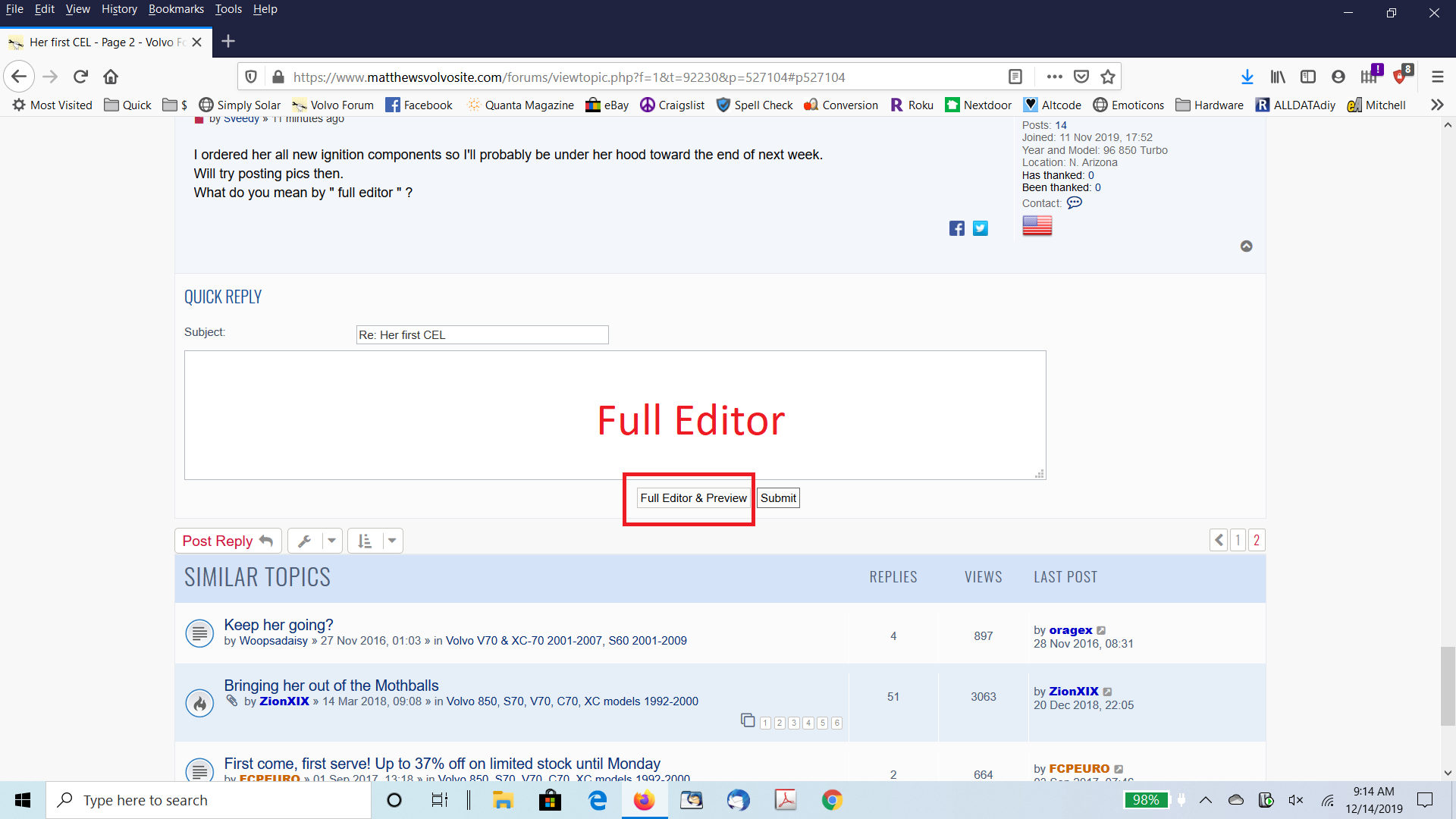This screenshot has height=819, width=1456.
Task: Open the History menu
Action: coord(119,9)
